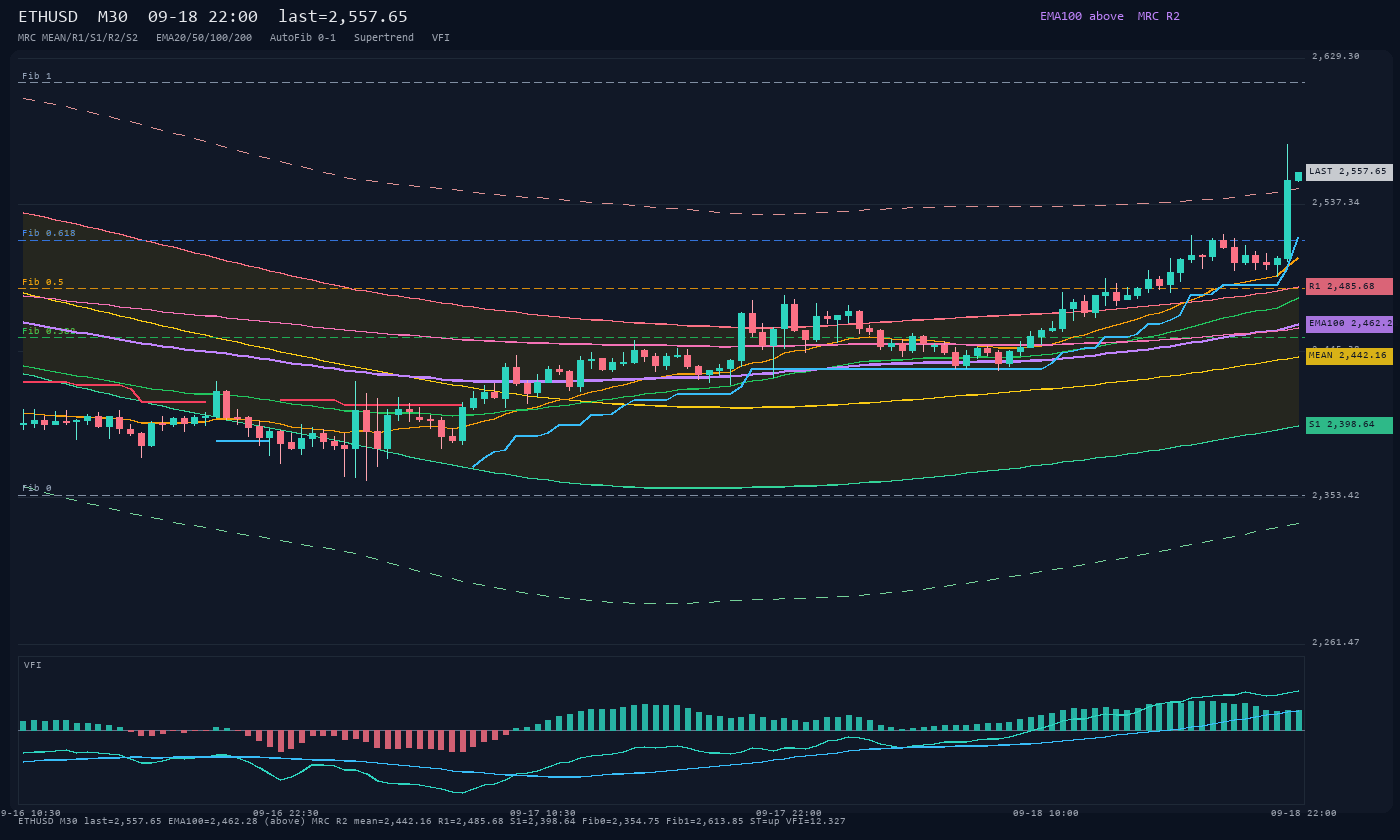Click the 'Supertrend' indicator label

(384, 38)
